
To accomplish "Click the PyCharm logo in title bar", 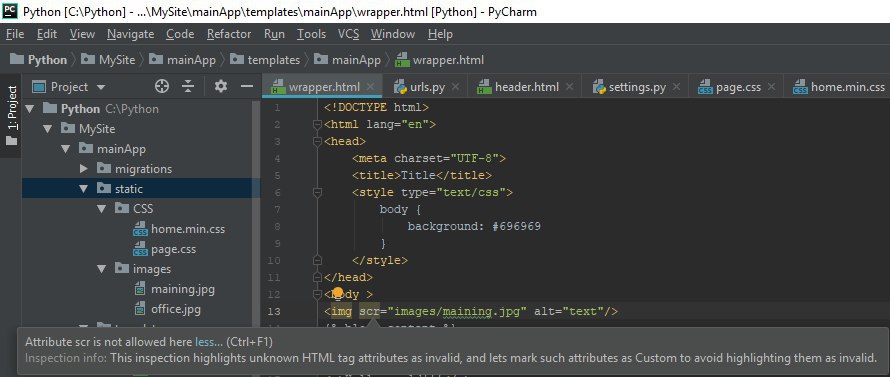I will point(10,11).
